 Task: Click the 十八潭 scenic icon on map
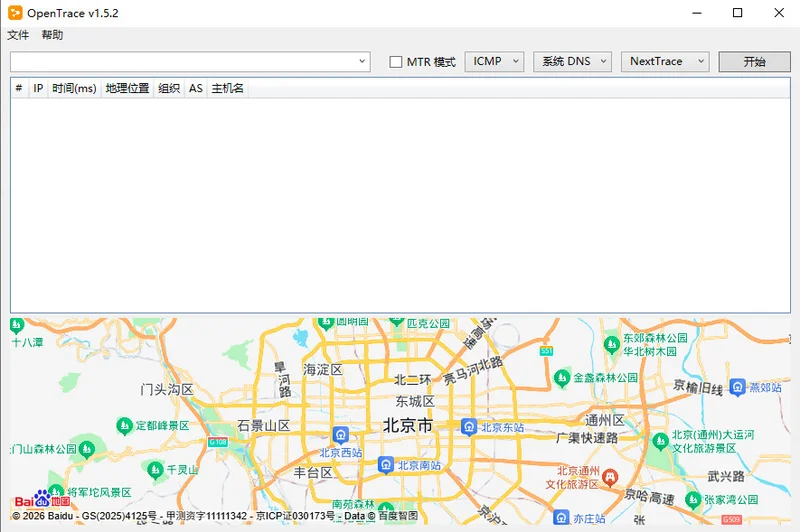click(x=17, y=324)
